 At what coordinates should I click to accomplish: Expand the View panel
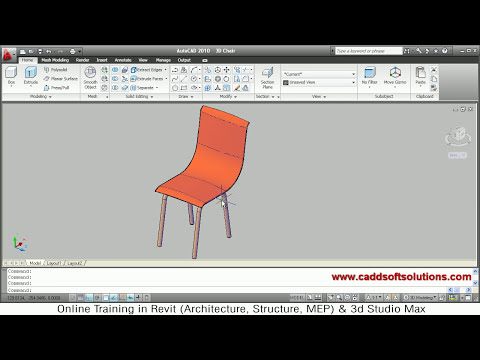[319, 97]
